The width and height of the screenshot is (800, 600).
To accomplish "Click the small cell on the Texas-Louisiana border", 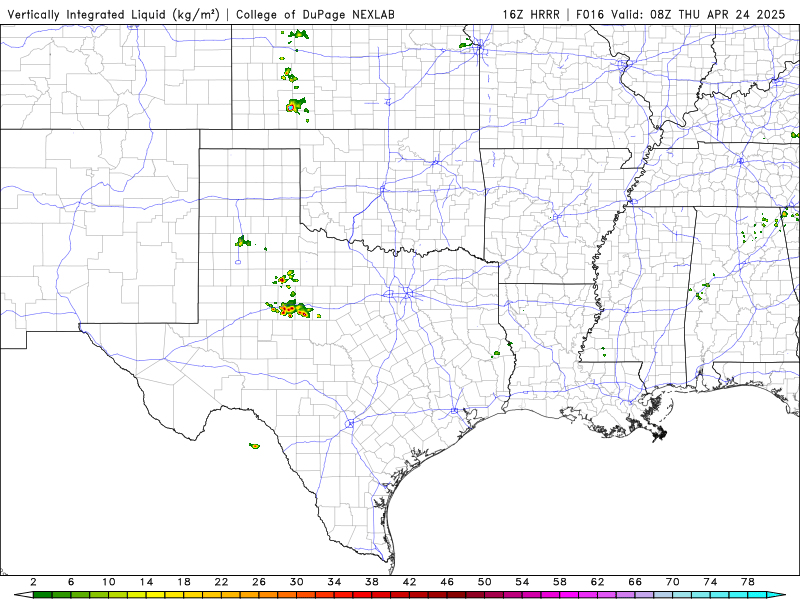I will point(509,345).
